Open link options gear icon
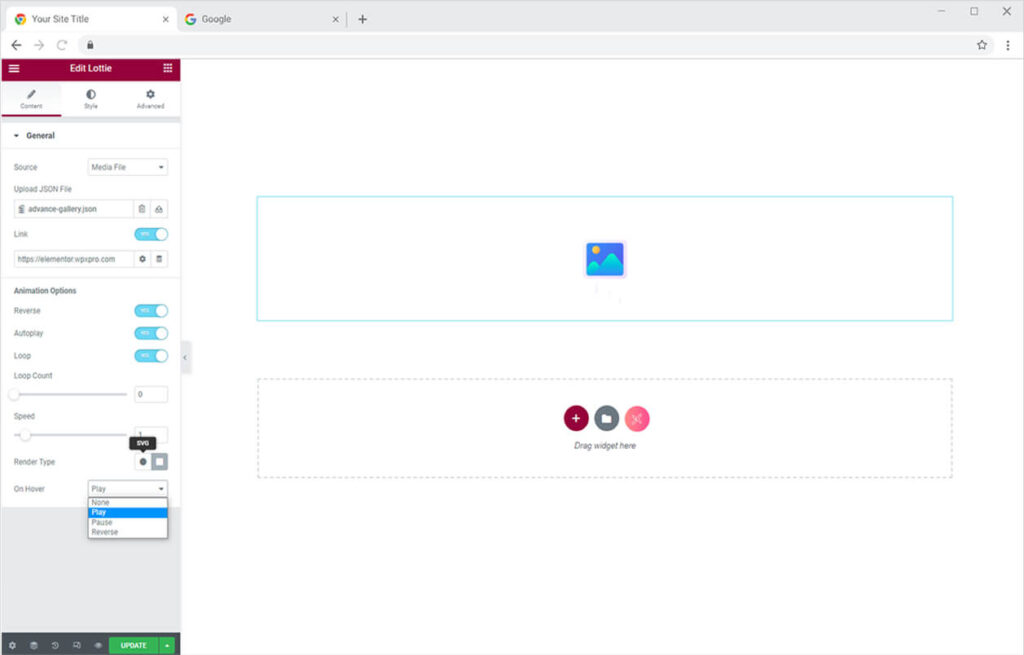 tap(142, 259)
